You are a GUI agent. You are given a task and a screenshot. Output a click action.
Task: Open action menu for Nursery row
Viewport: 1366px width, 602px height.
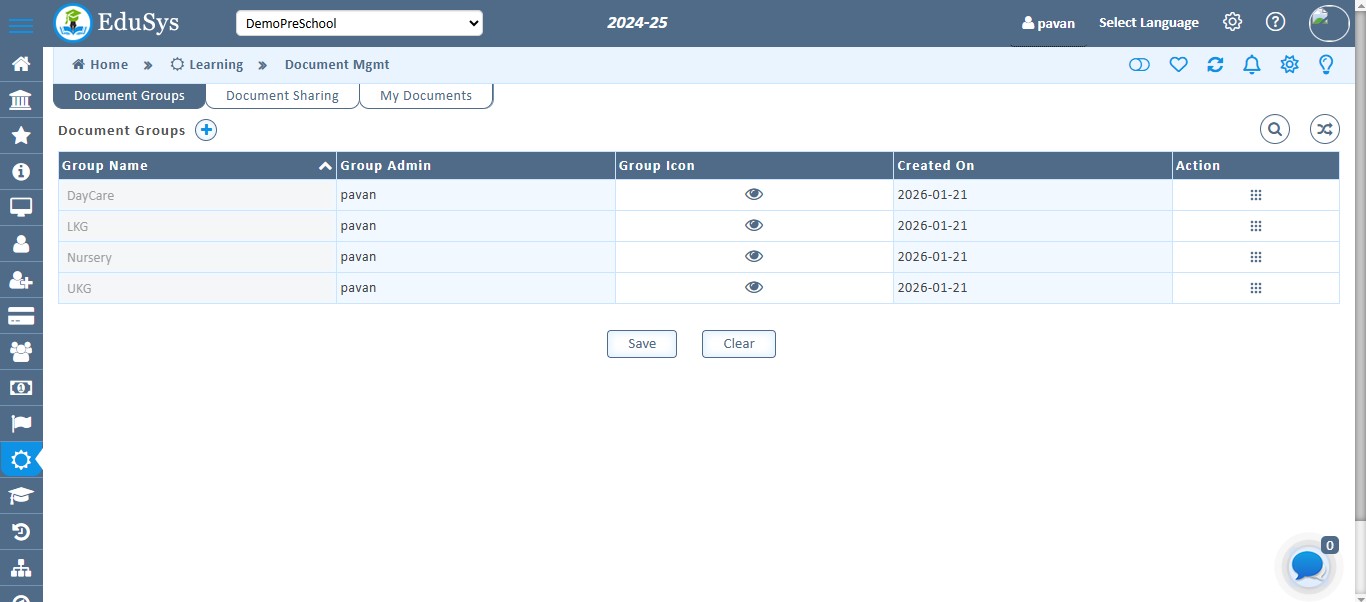(x=1256, y=257)
